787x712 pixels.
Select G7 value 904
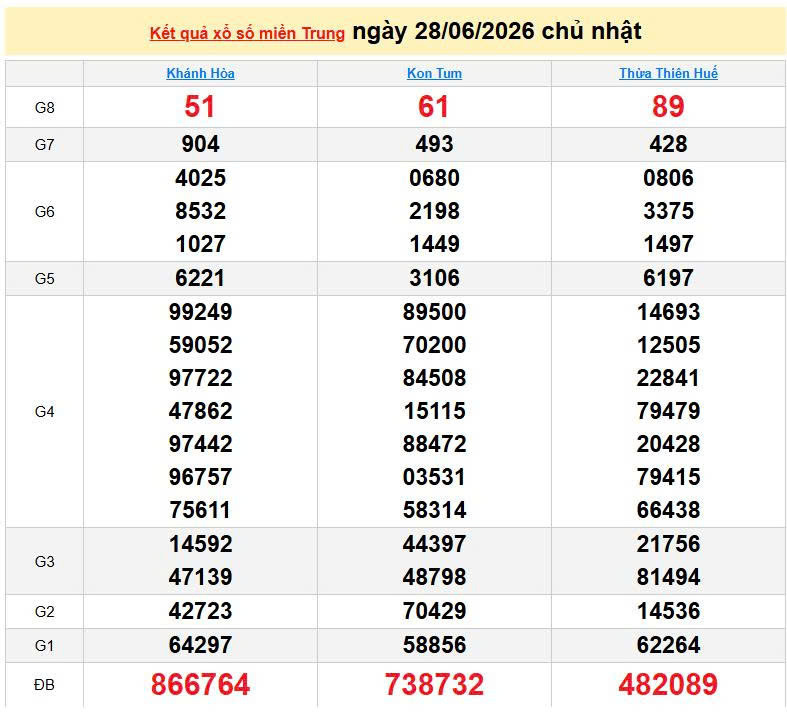pos(200,144)
